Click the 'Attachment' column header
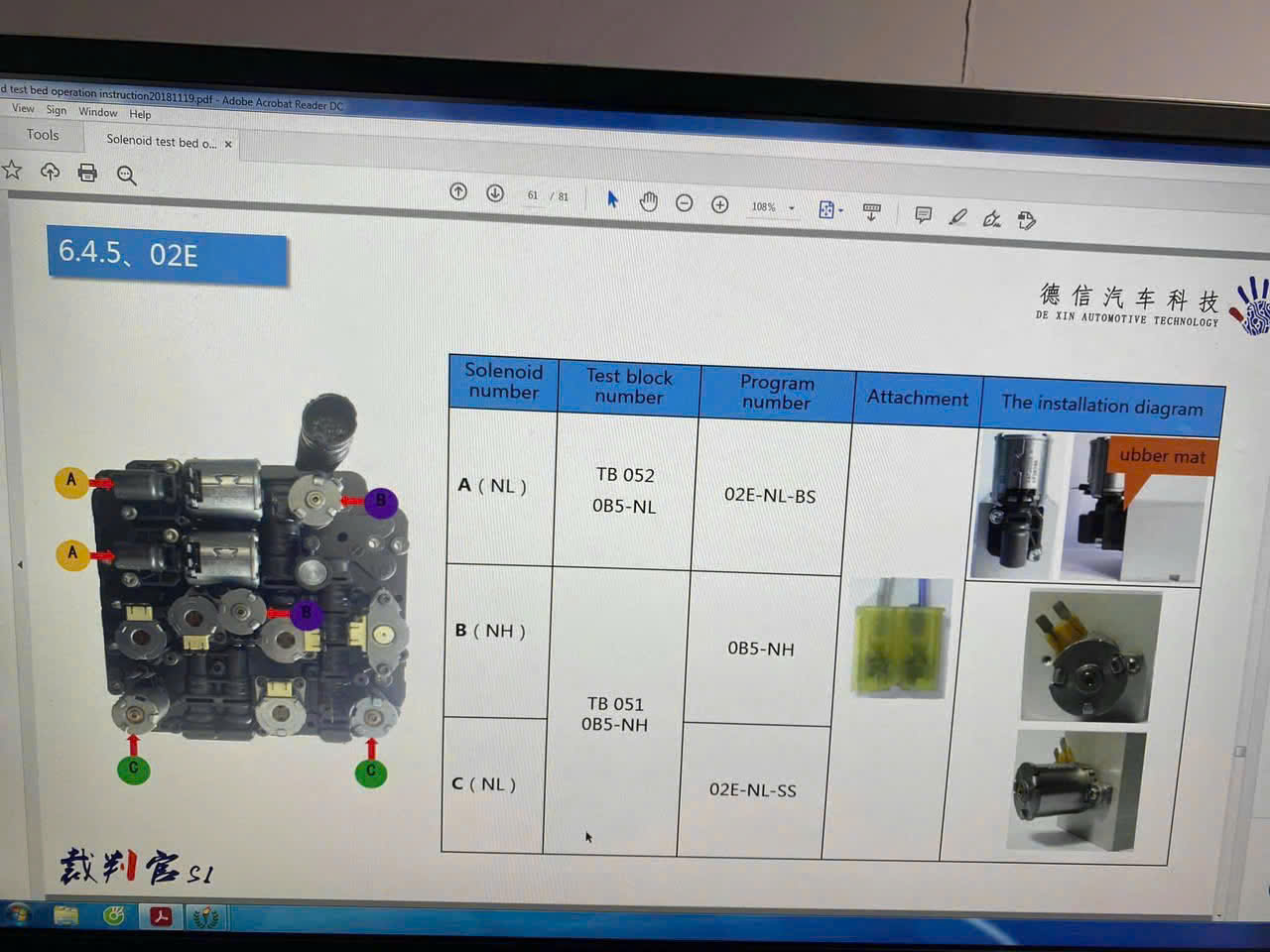Image resolution: width=1270 pixels, height=952 pixels. pos(918,399)
